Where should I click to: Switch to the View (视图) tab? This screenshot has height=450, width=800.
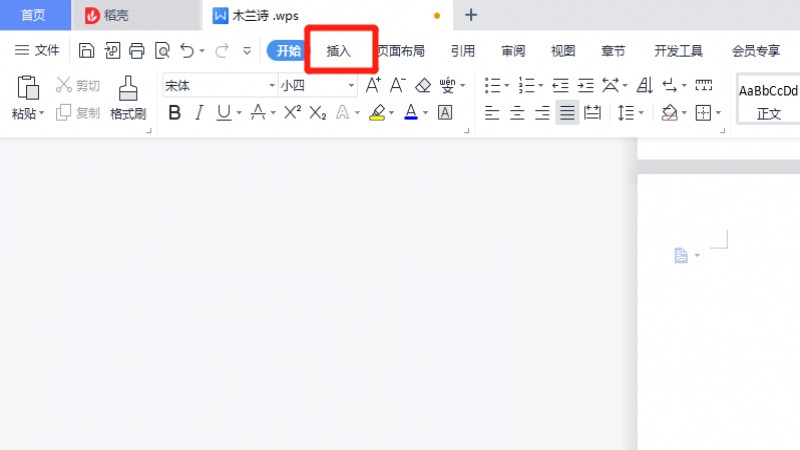(563, 51)
